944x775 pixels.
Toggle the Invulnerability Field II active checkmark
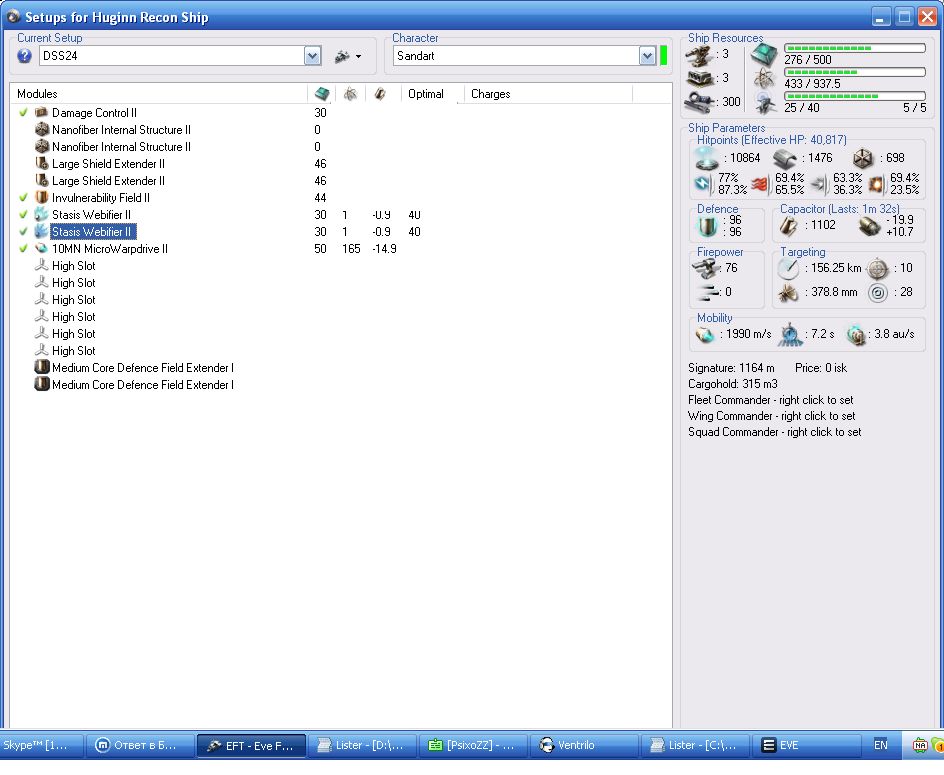[23, 198]
